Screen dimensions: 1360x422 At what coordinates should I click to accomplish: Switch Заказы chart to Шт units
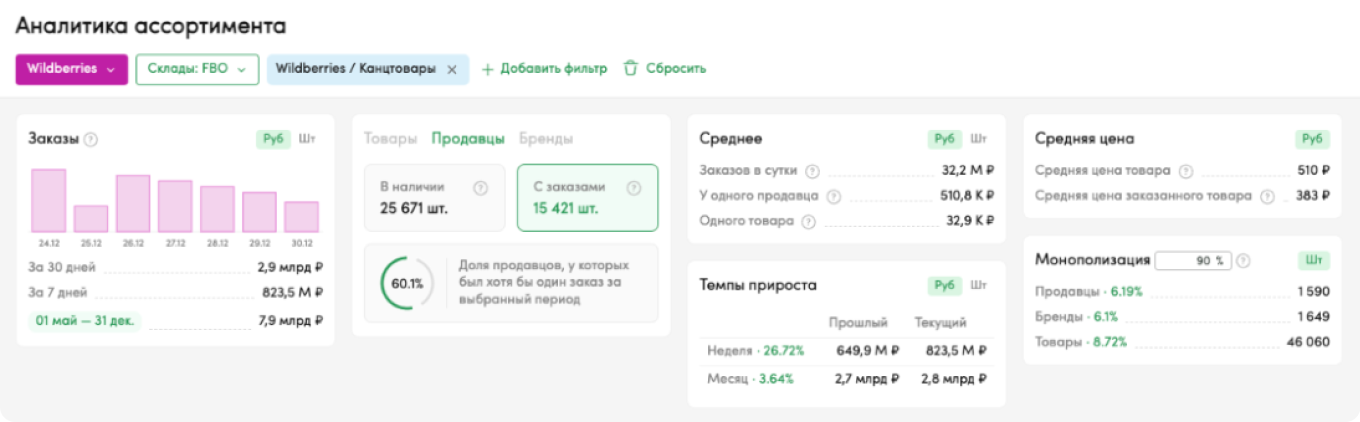point(307,139)
